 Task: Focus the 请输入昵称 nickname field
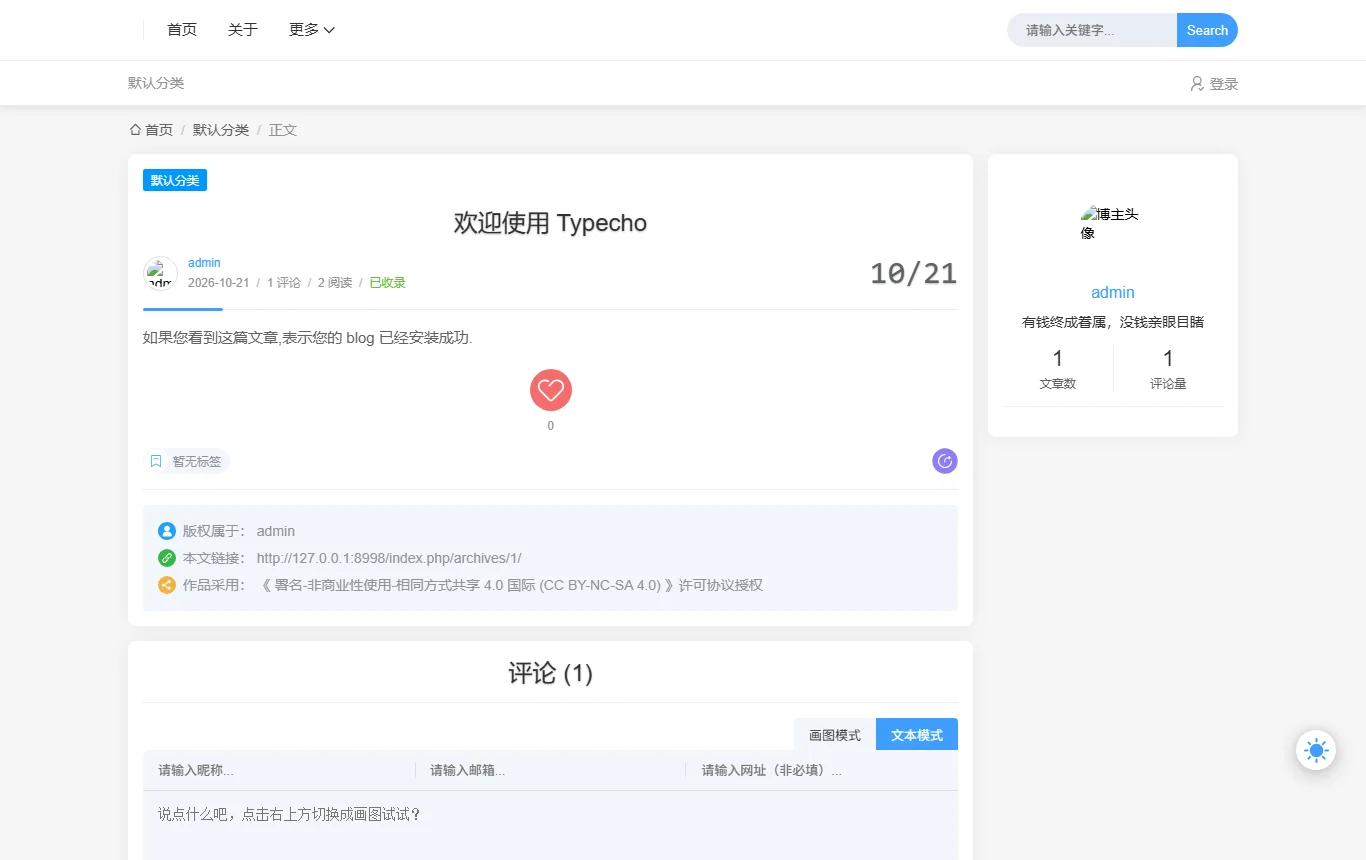279,770
